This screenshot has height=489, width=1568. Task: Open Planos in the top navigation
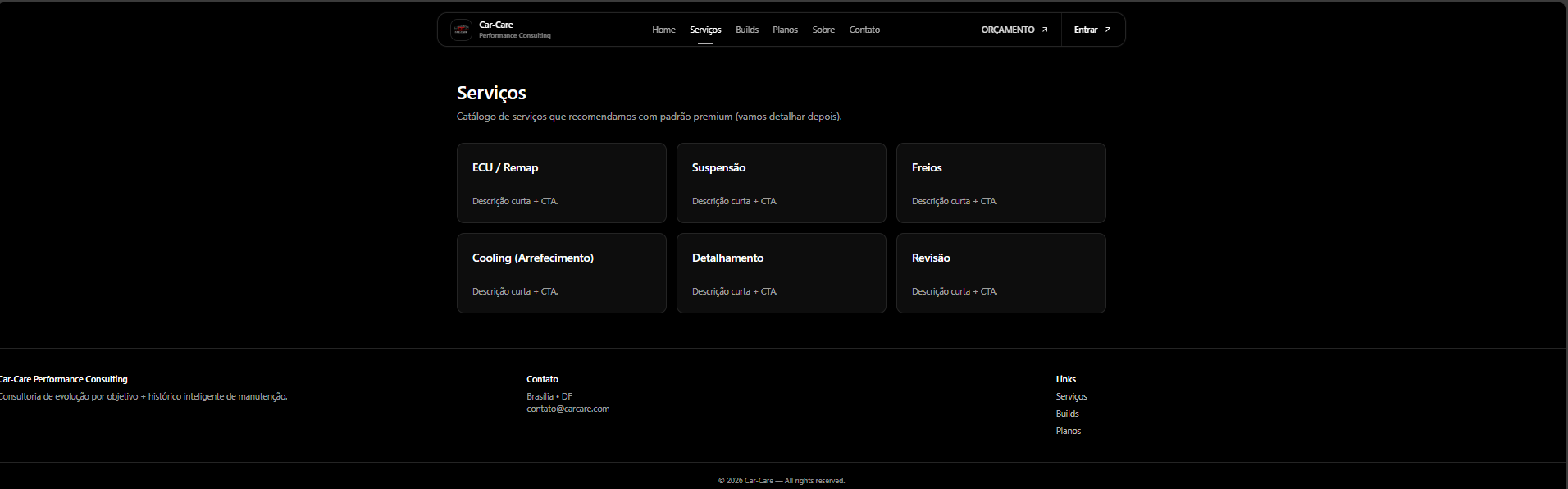coord(785,30)
